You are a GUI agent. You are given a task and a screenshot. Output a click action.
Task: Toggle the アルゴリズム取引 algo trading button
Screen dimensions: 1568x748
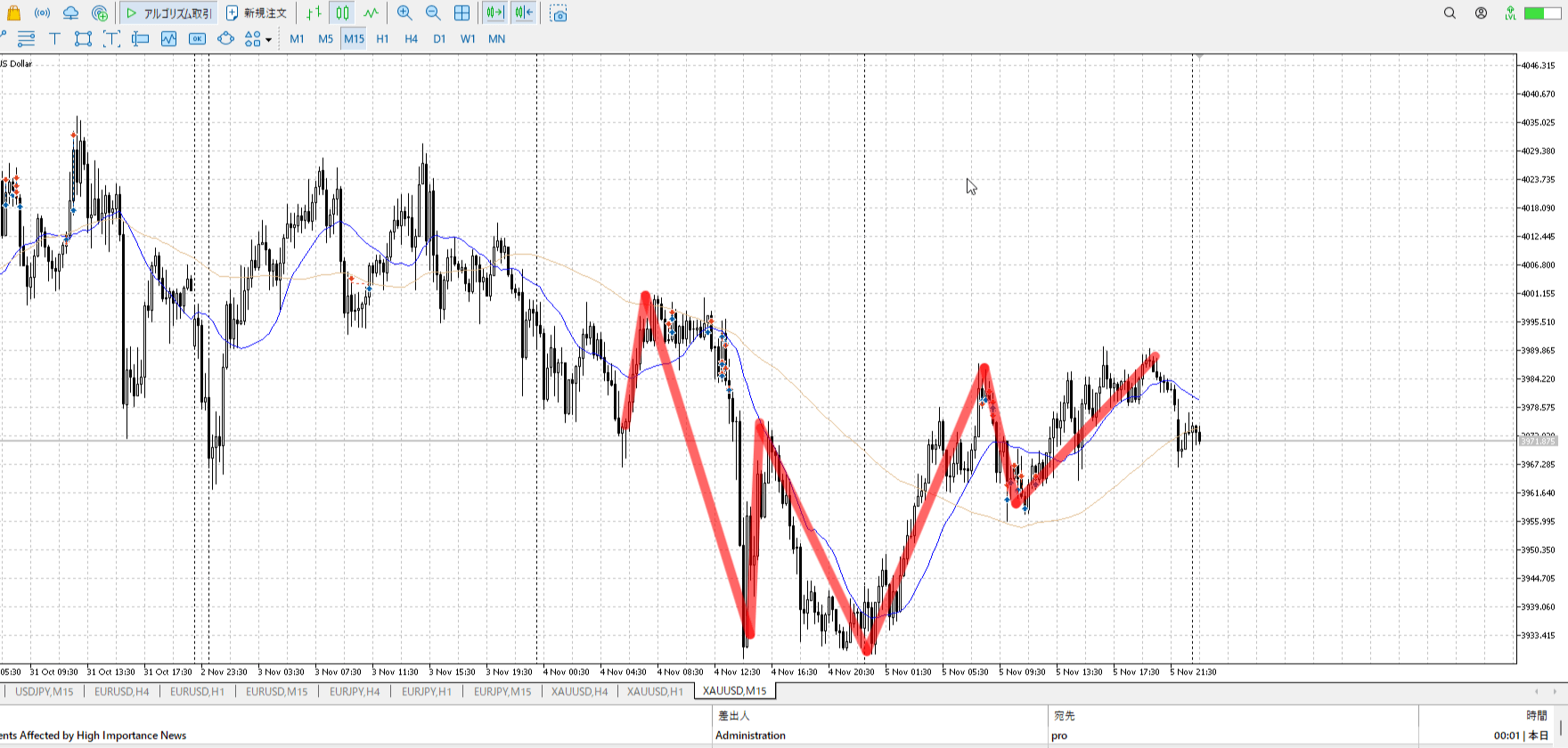168,13
